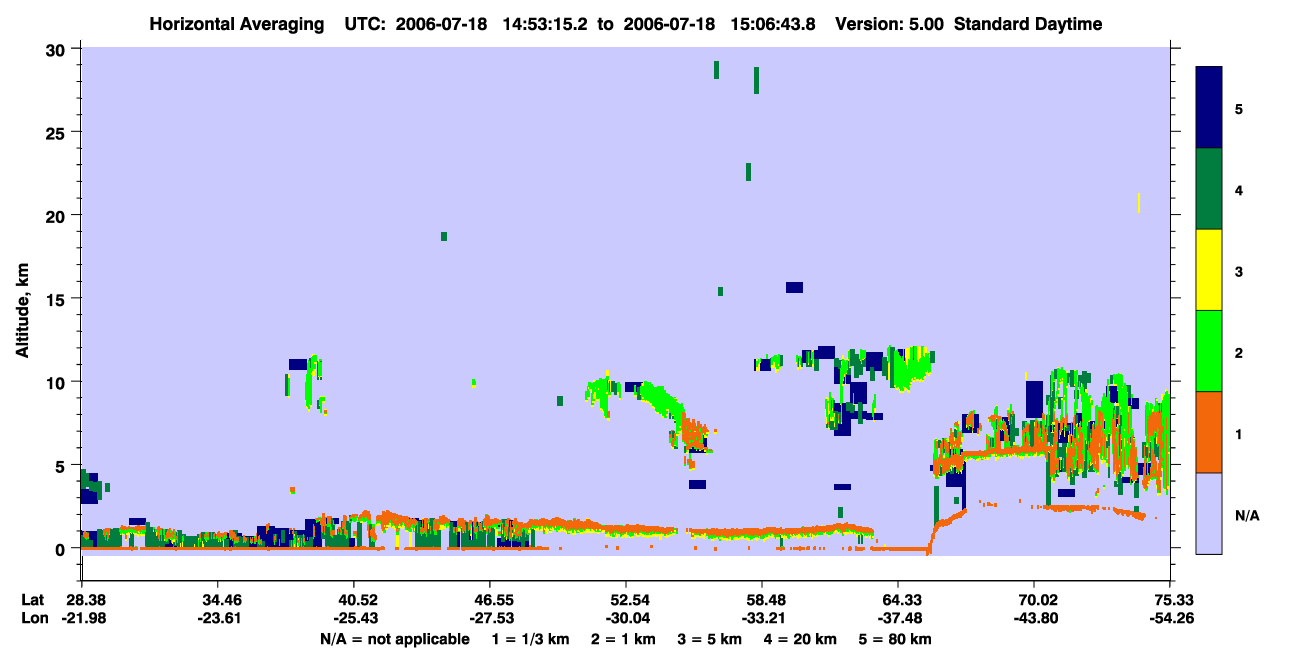Click the legend entry '4 = 20 km'

click(802, 639)
